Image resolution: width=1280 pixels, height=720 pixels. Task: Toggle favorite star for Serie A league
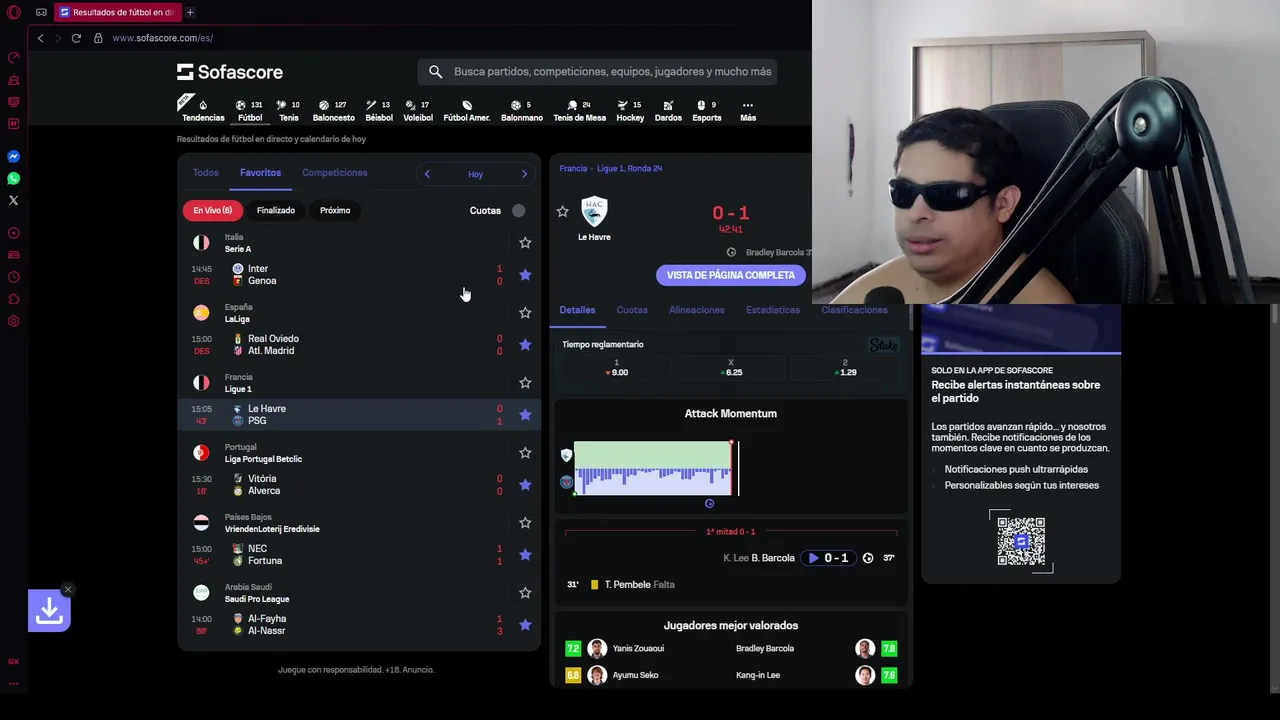click(525, 243)
